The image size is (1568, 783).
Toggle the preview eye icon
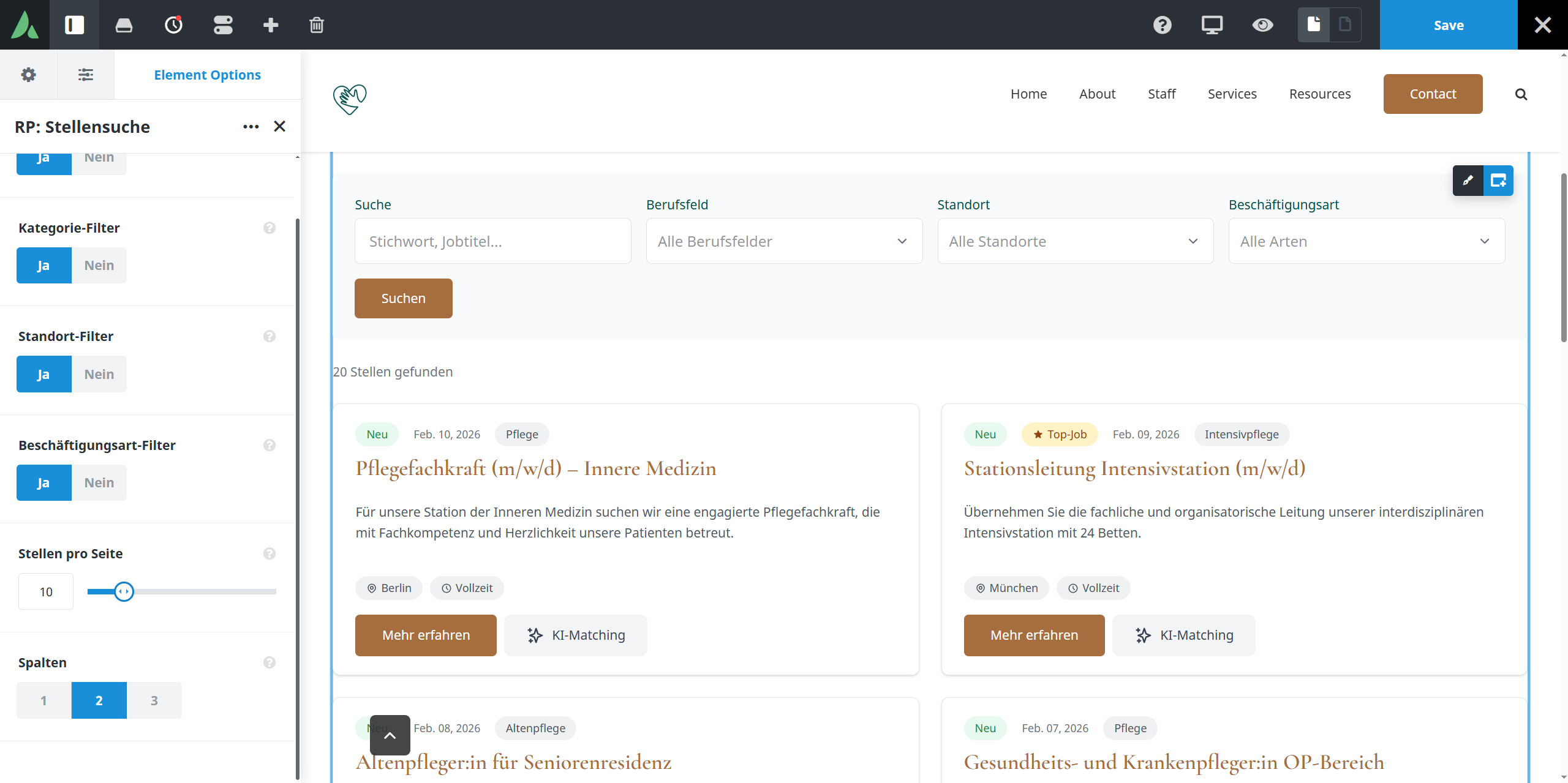pos(1263,24)
